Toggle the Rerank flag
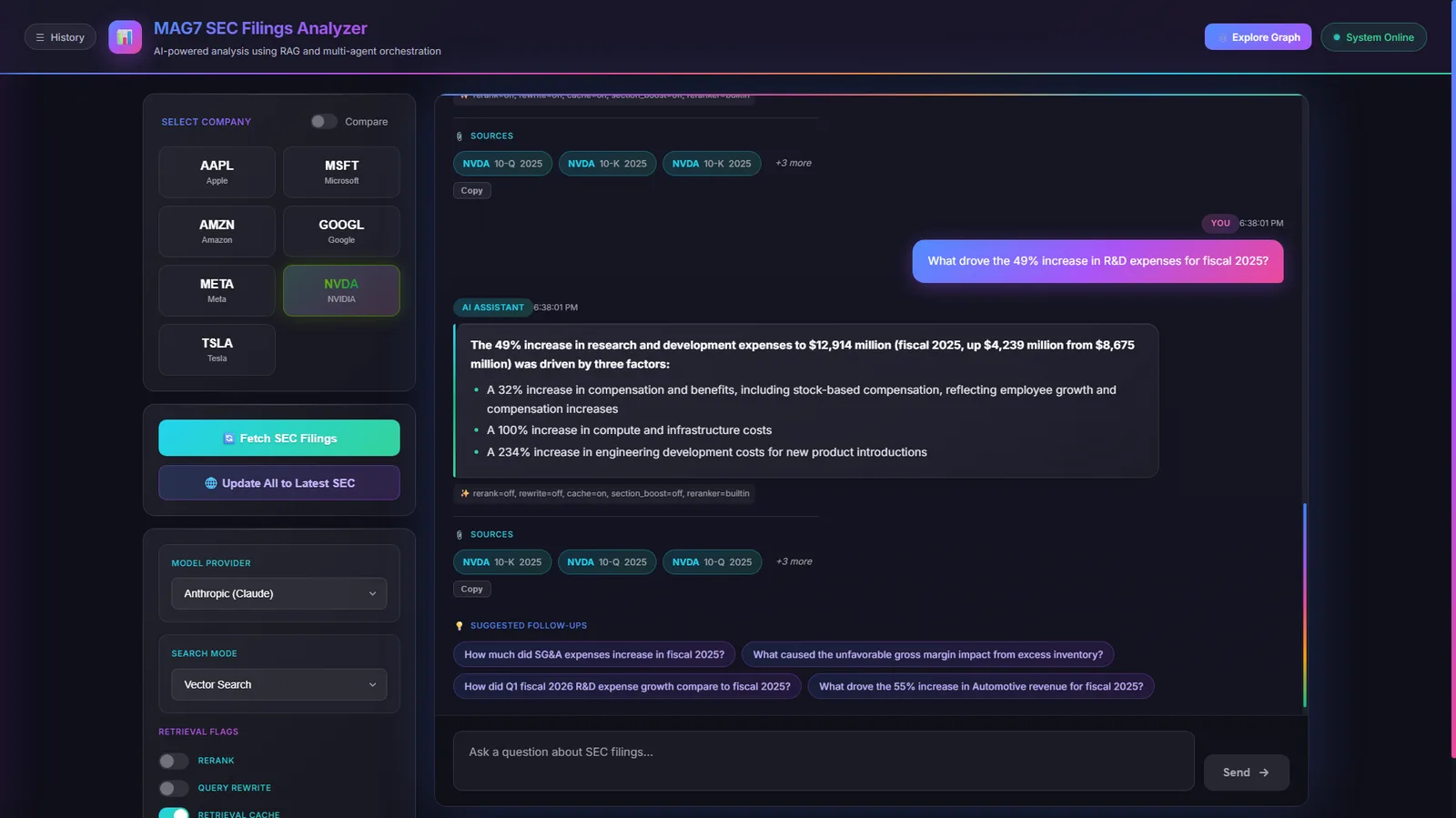Image resolution: width=1456 pixels, height=818 pixels. click(x=174, y=761)
